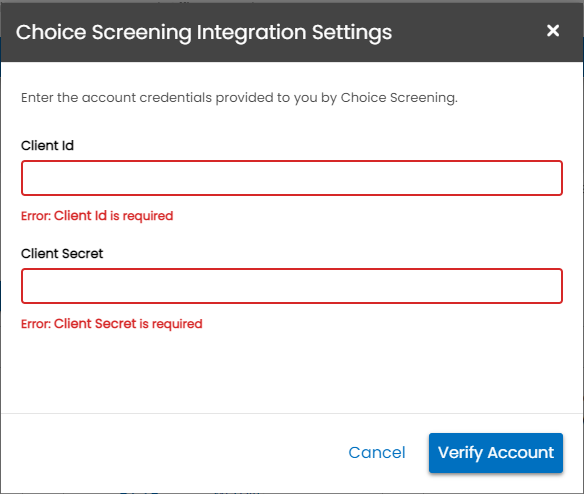Click the account credentials instruction text
This screenshot has height=494, width=584.
[239, 98]
